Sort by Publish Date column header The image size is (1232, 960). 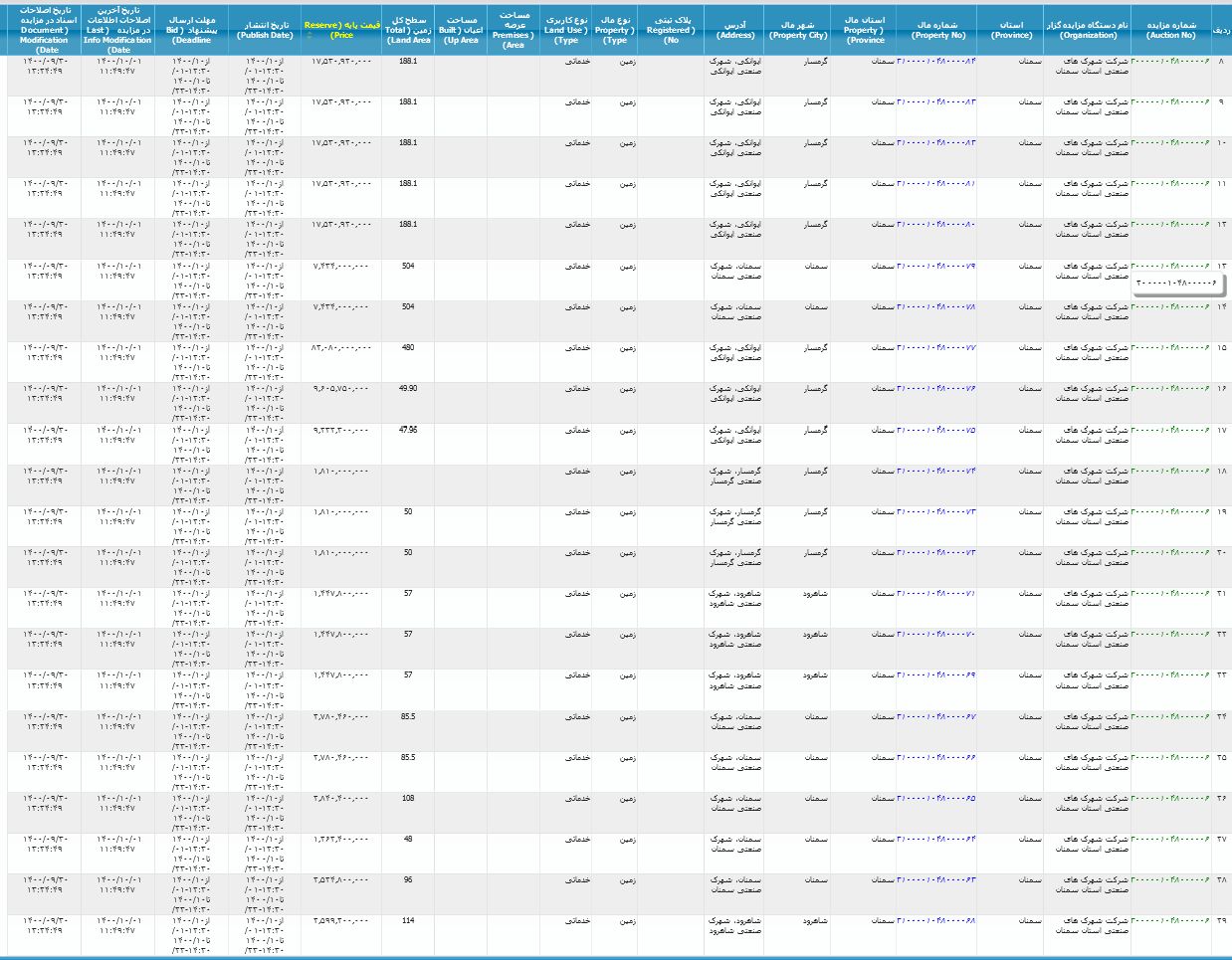click(265, 30)
